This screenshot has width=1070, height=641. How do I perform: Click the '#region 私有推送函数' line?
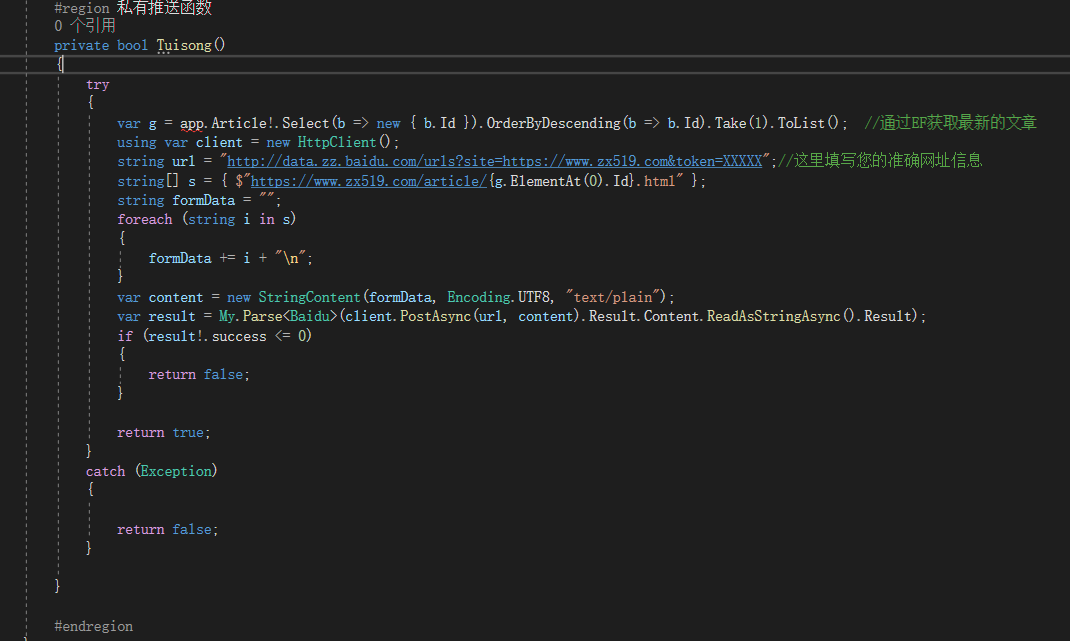pyautogui.click(x=133, y=8)
